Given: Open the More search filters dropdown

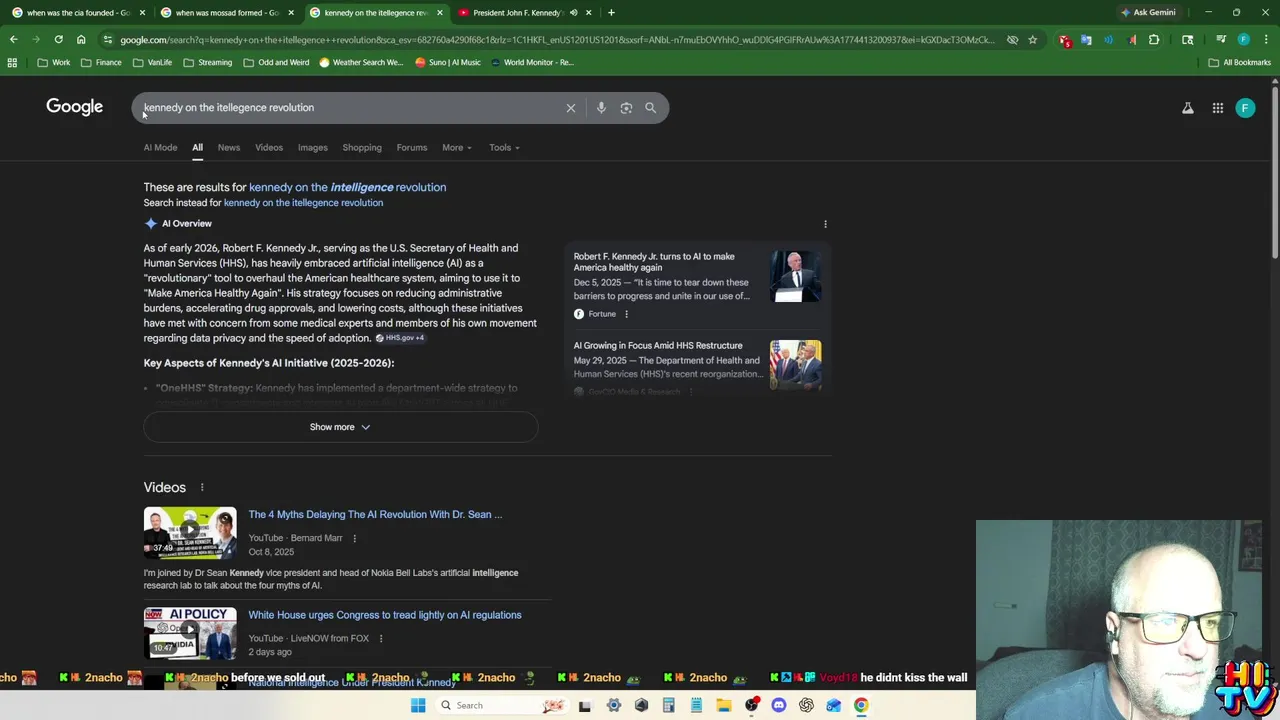Looking at the screenshot, I should coord(456,148).
